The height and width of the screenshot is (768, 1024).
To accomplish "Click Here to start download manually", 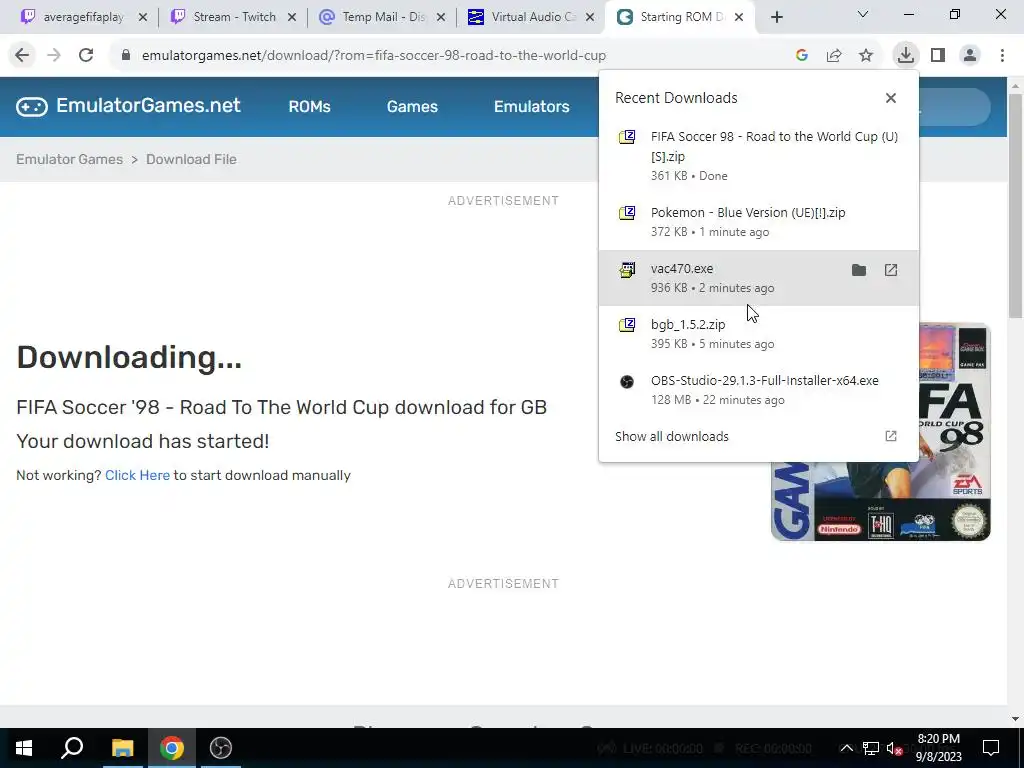I will [137, 475].
